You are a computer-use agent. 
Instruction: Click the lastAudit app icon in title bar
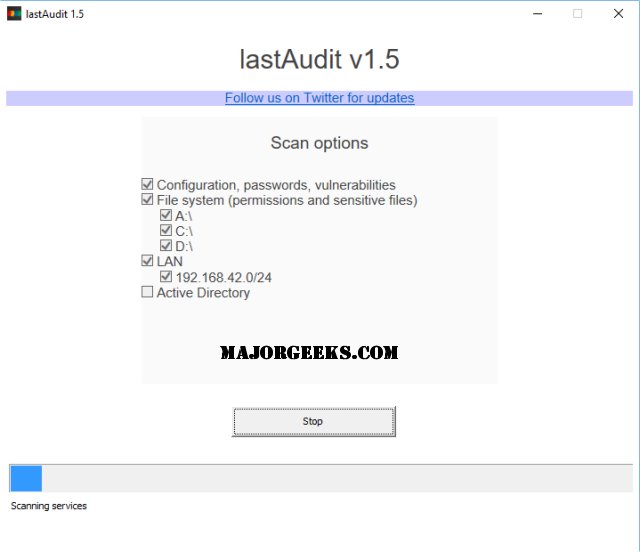point(14,14)
